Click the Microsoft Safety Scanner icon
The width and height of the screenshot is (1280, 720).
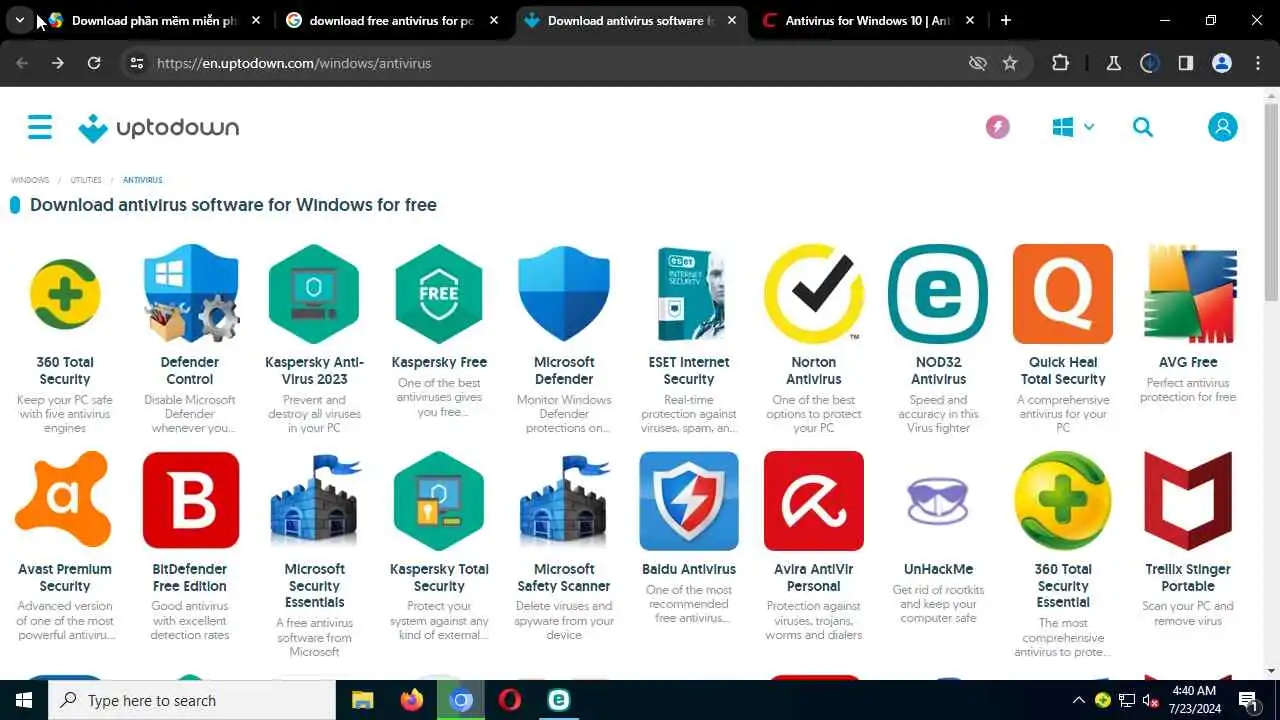564,500
